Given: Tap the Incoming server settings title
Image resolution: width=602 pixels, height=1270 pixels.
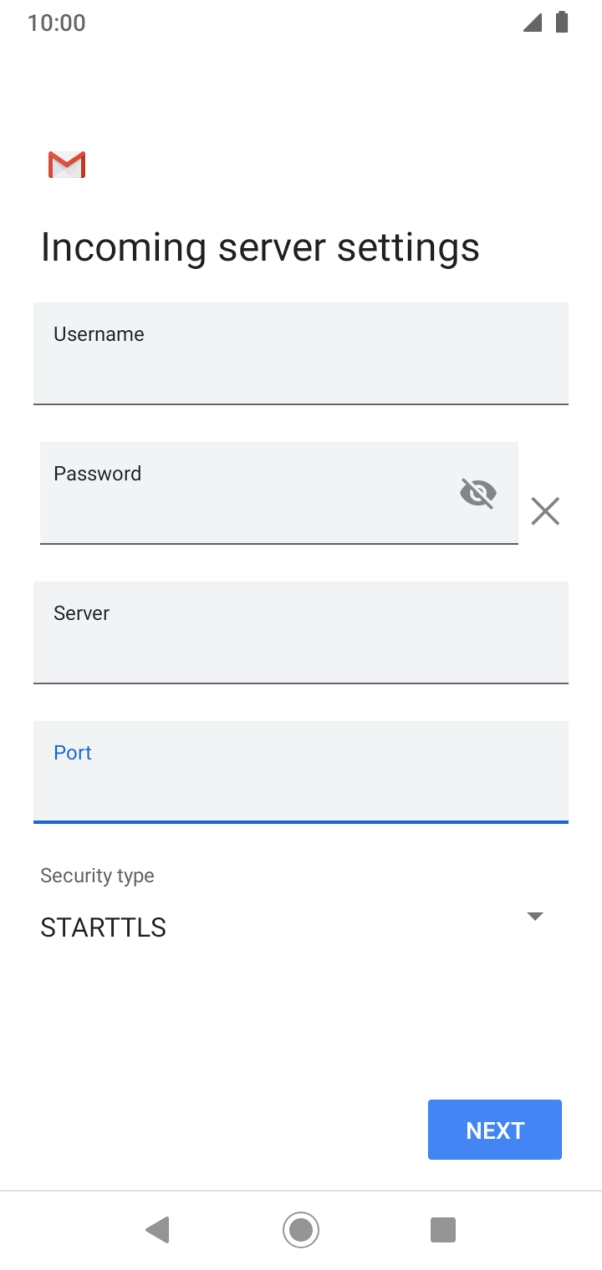Looking at the screenshot, I should click(260, 247).
